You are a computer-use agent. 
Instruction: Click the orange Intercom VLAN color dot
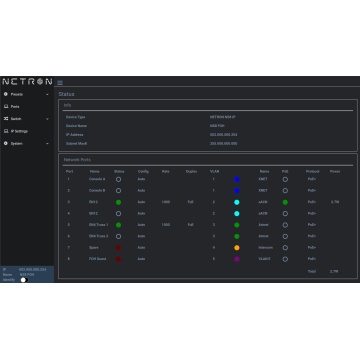click(x=237, y=248)
